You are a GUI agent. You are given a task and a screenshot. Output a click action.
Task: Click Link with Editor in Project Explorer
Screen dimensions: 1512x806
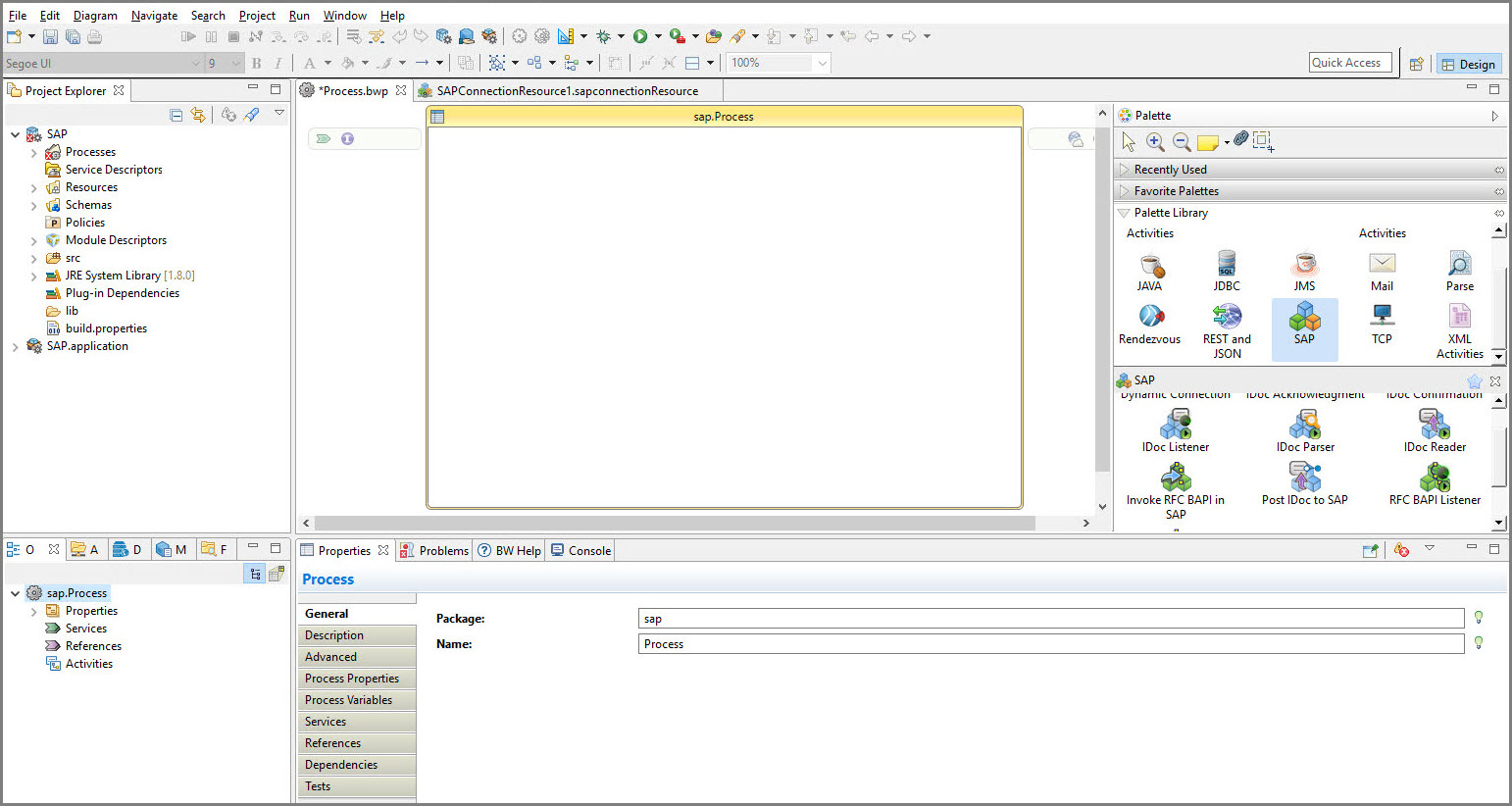[198, 115]
